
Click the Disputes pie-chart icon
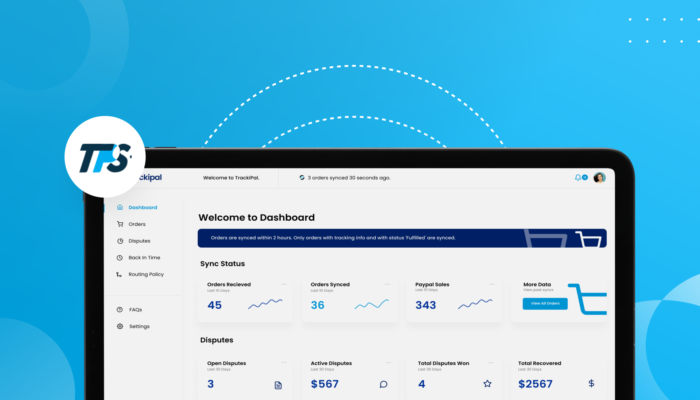click(120, 241)
